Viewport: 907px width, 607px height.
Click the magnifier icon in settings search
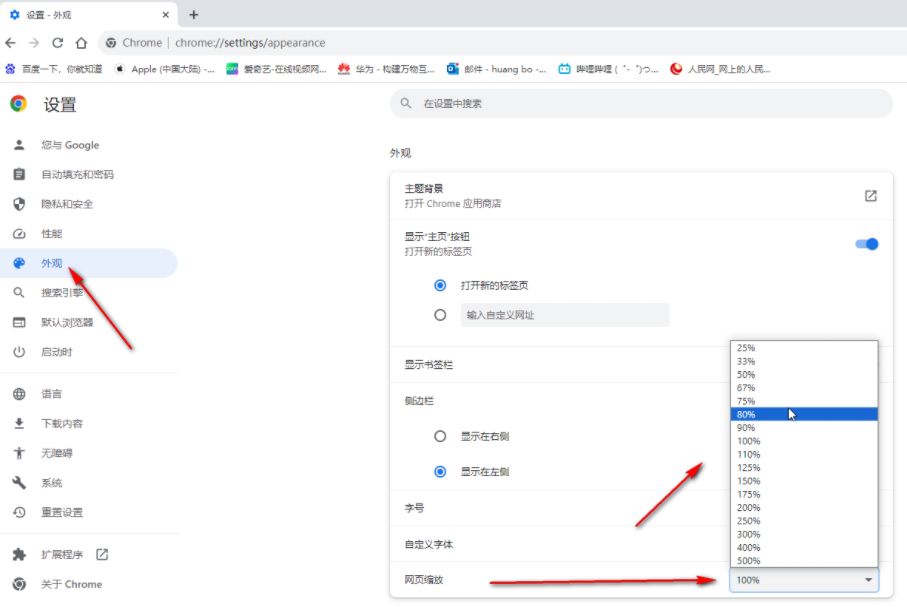(406, 104)
